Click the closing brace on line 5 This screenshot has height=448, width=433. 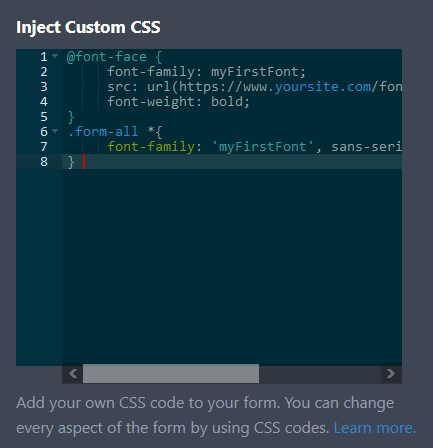pyautogui.click(x=71, y=117)
